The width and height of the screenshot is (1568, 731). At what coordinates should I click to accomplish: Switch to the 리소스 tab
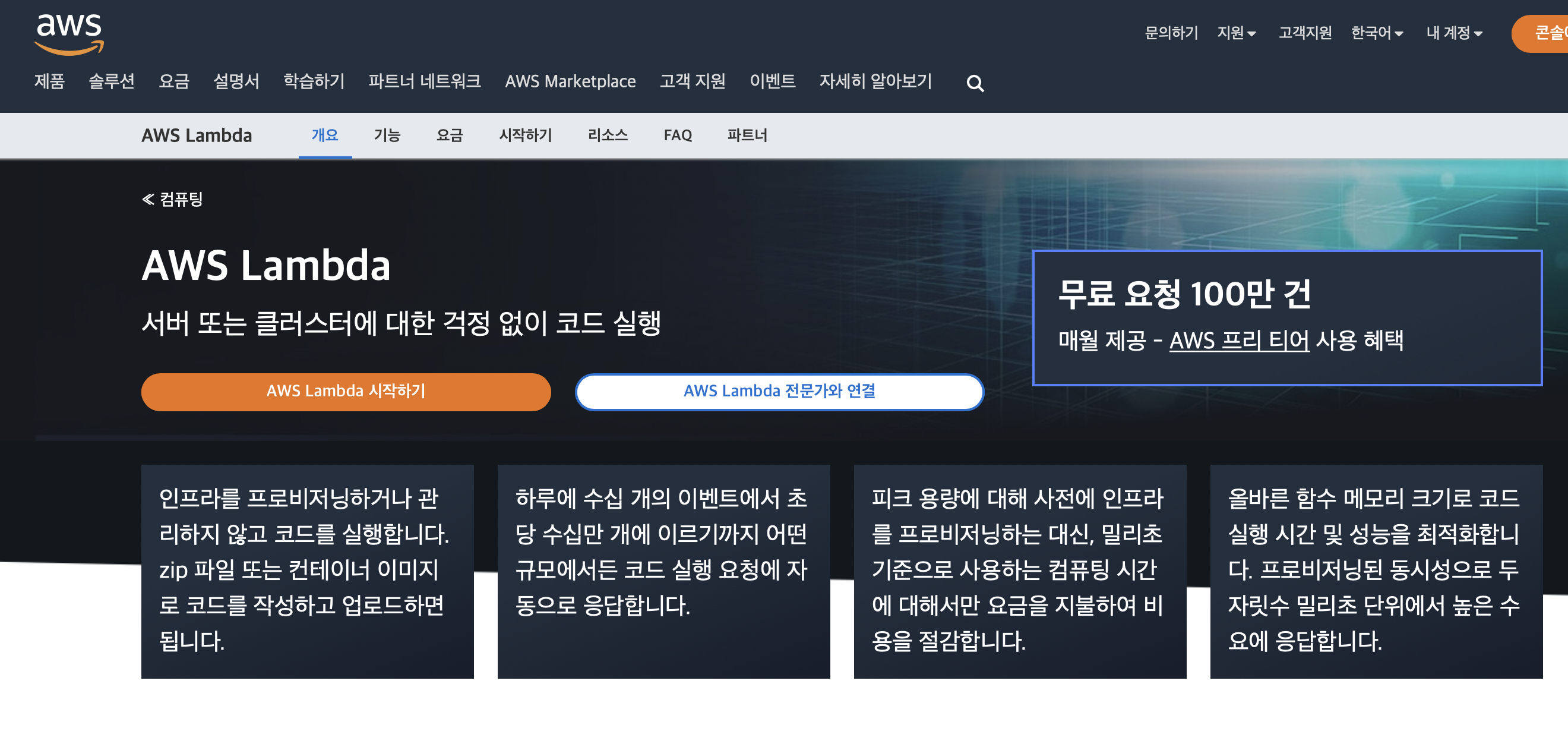tap(608, 136)
